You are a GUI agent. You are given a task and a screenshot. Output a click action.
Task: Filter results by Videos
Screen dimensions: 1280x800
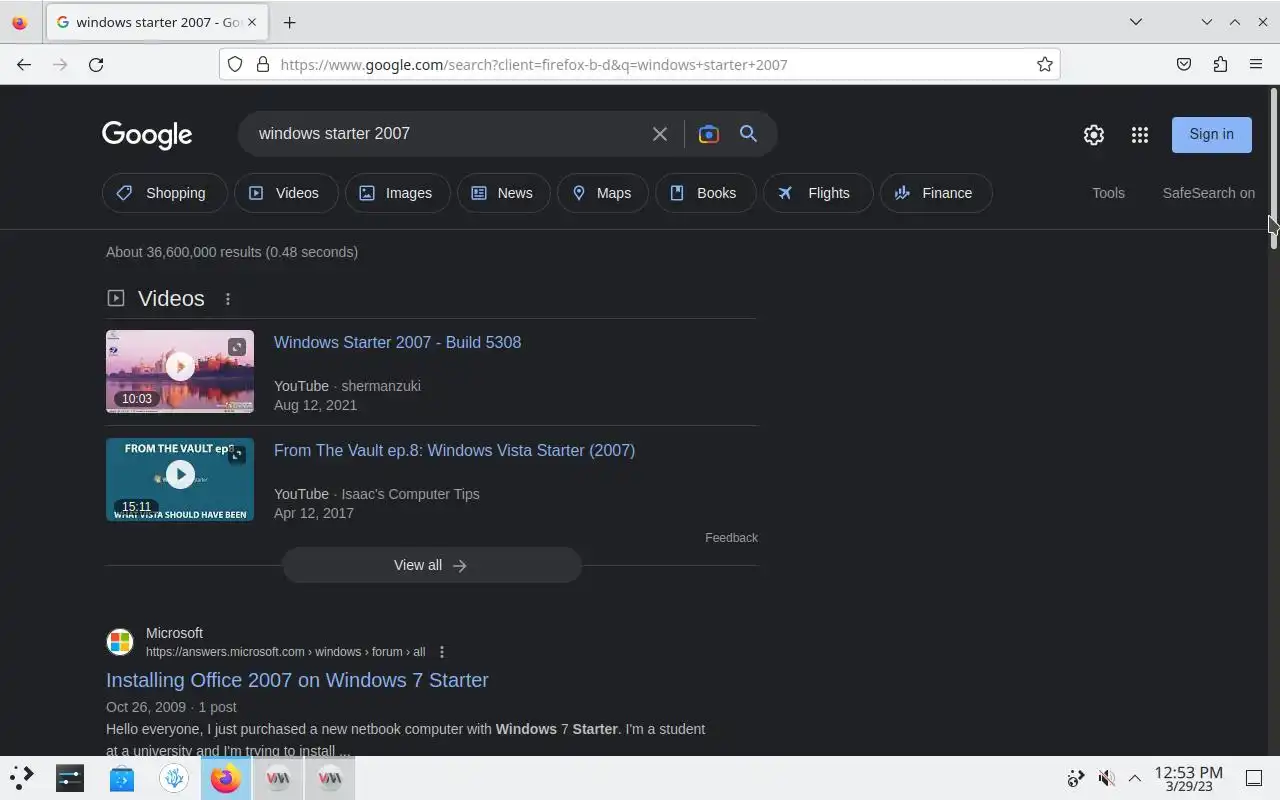[286, 193]
